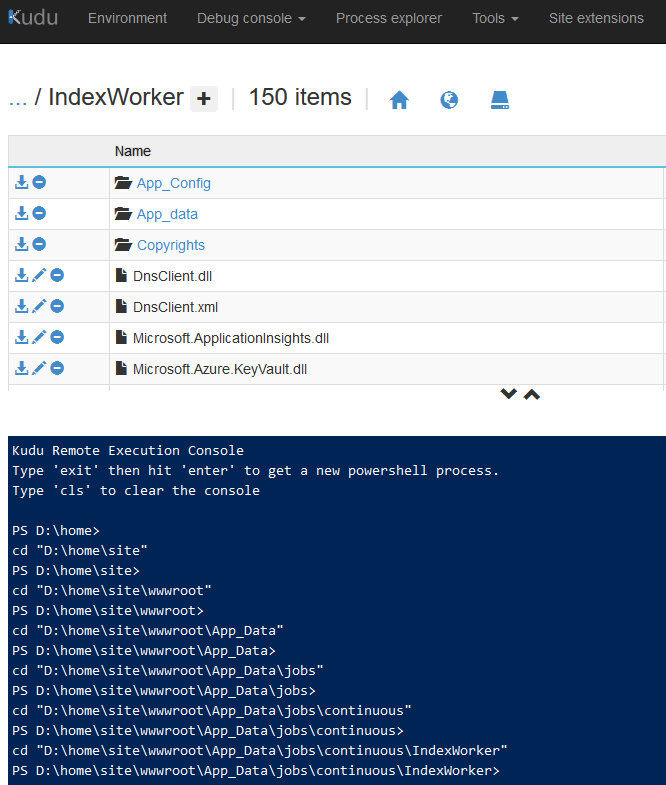Delete Microsoft.Azure.KeyVault.dll

click(x=57, y=368)
